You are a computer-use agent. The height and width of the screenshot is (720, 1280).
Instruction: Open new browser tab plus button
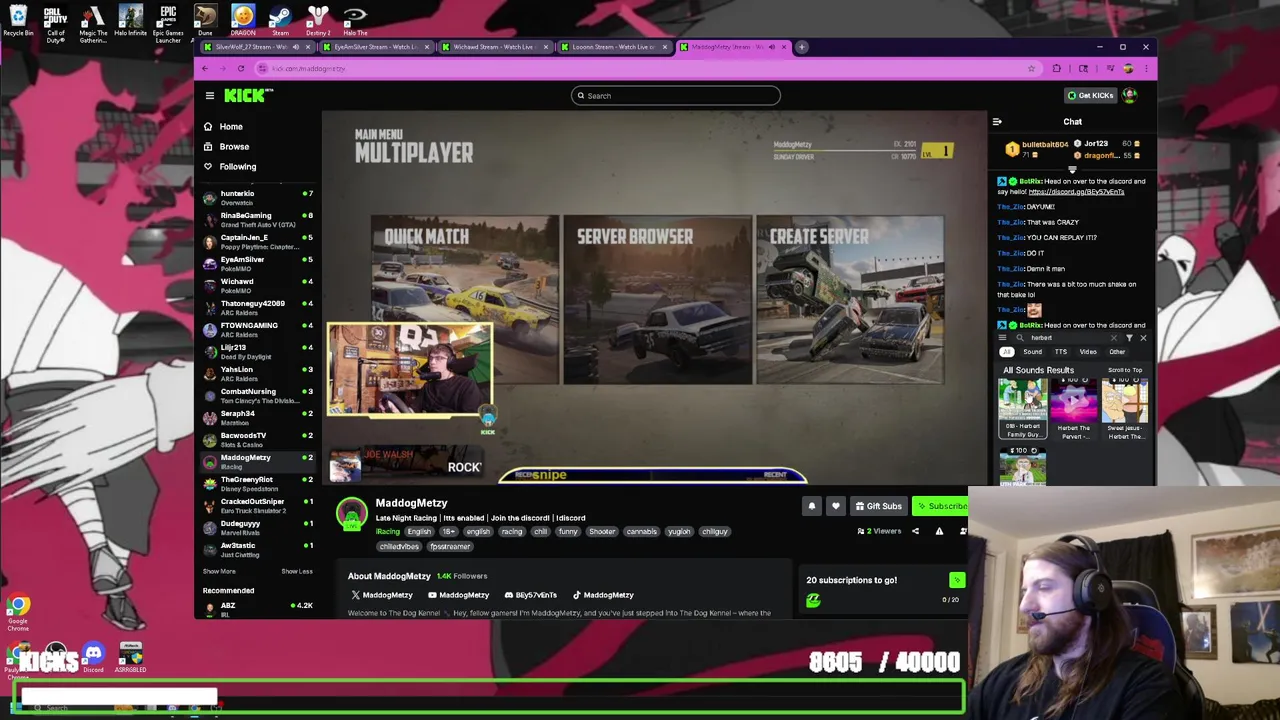[x=801, y=47]
